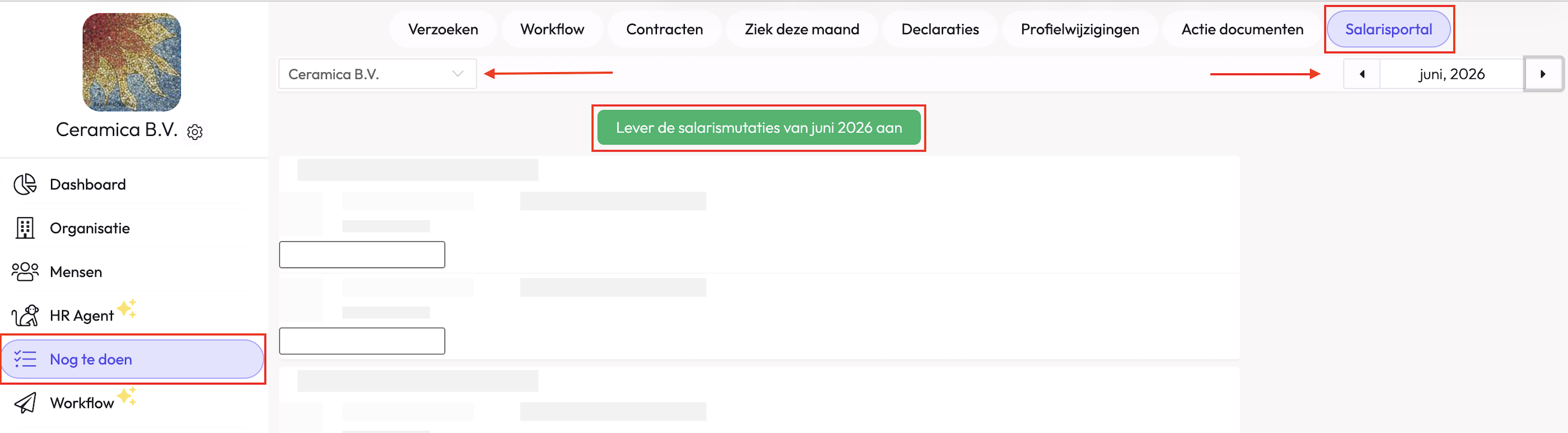1568x433 pixels.
Task: Click the HR Agent monkey icon
Action: [25, 316]
